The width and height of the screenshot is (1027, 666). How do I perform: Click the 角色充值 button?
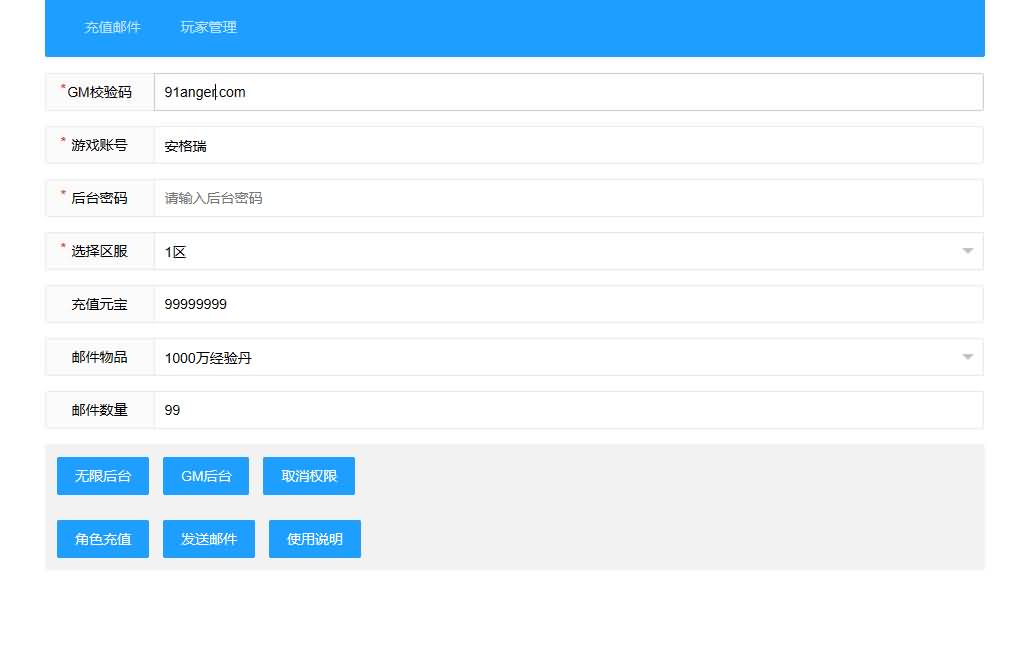[103, 539]
